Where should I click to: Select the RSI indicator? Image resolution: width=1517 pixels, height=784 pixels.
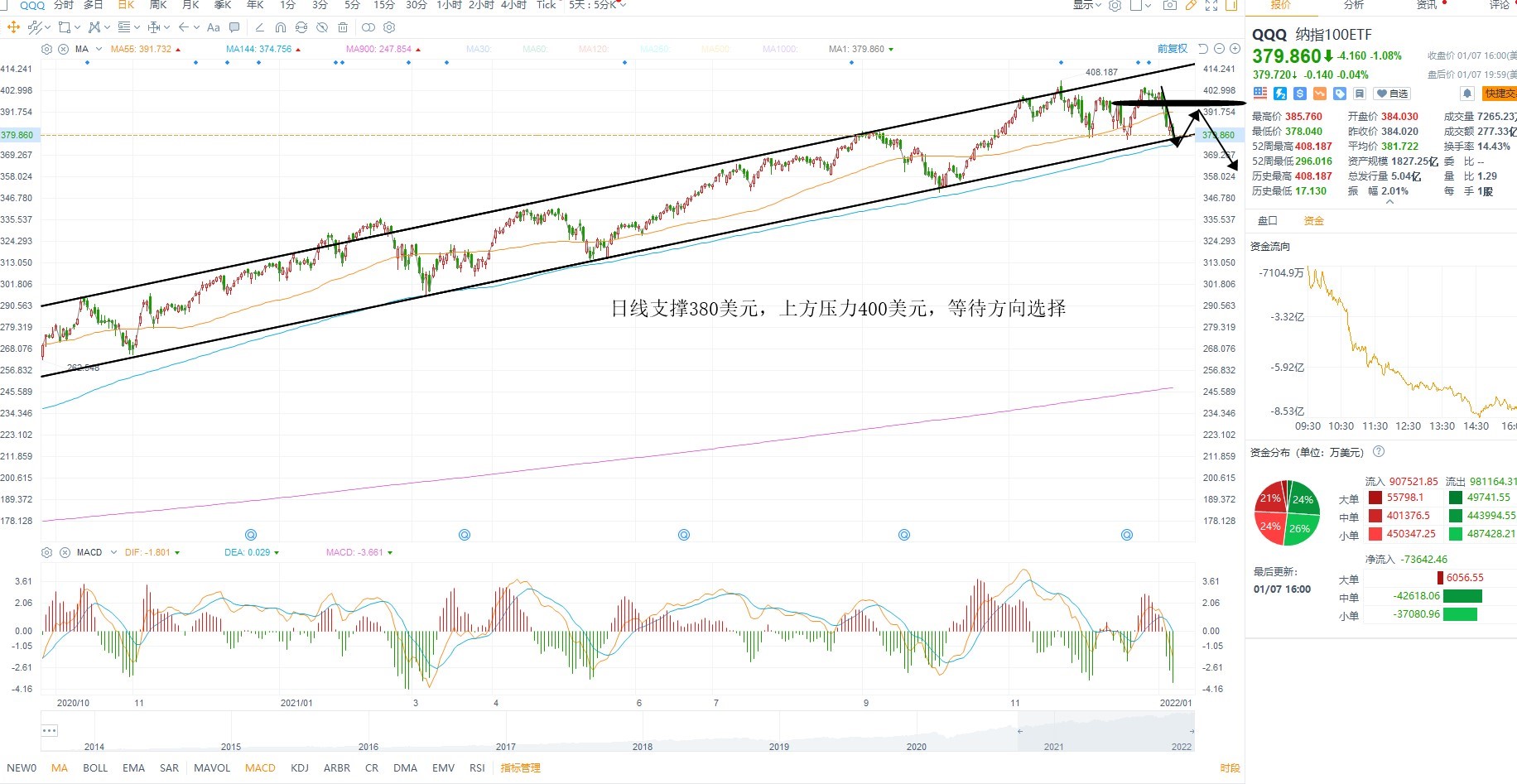pos(477,767)
